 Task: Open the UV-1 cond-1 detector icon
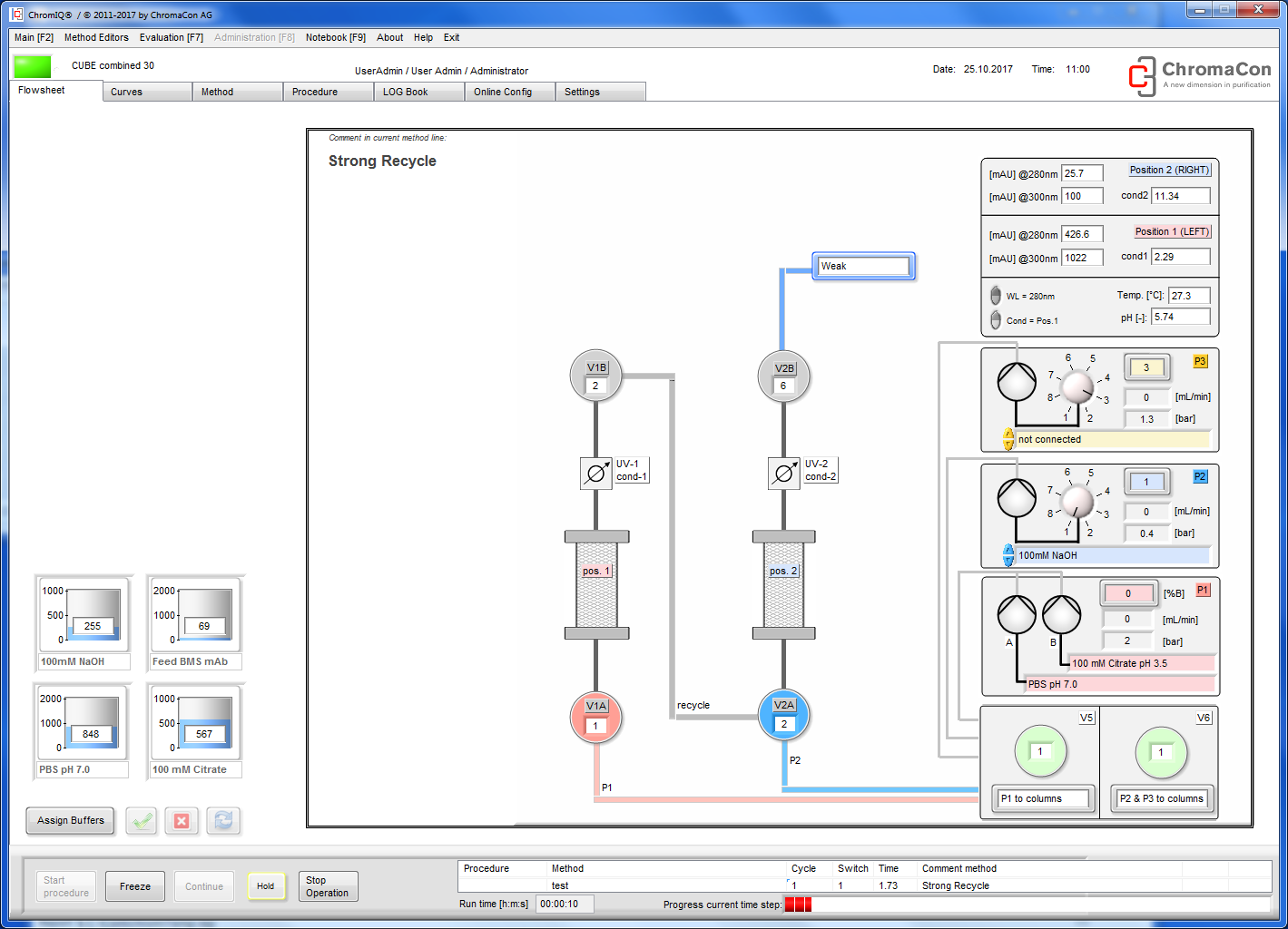coord(596,472)
